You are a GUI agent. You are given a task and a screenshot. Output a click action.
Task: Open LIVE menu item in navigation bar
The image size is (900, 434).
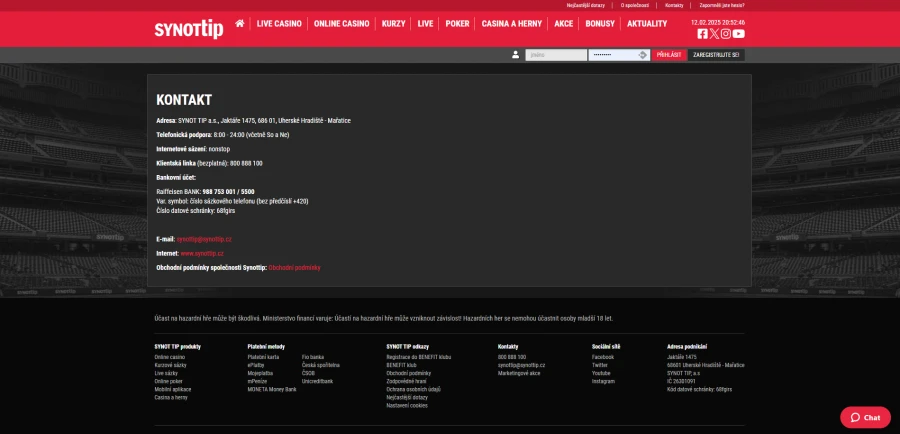click(425, 24)
